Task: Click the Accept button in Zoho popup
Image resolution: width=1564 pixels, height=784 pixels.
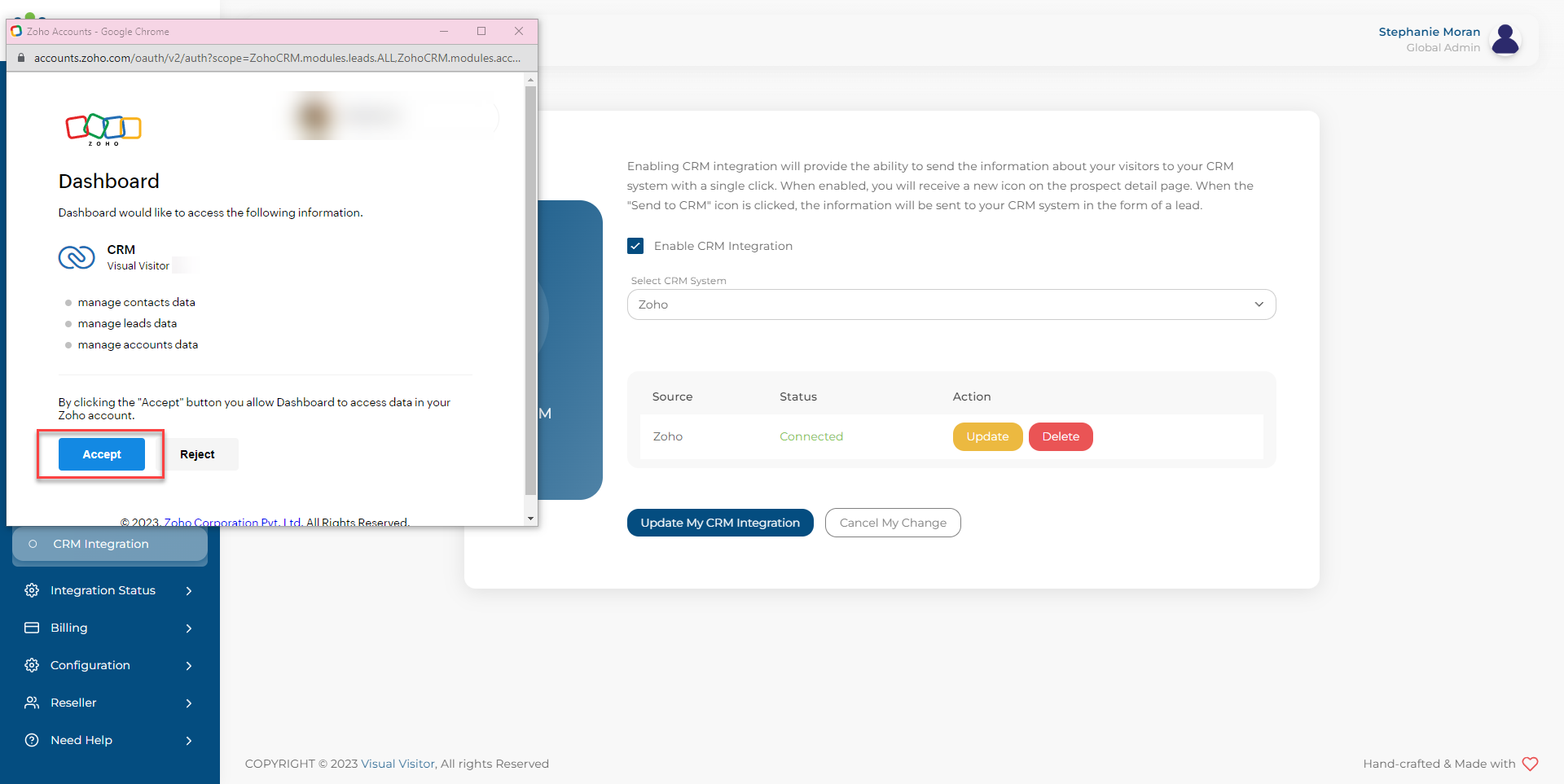Action: [x=102, y=454]
